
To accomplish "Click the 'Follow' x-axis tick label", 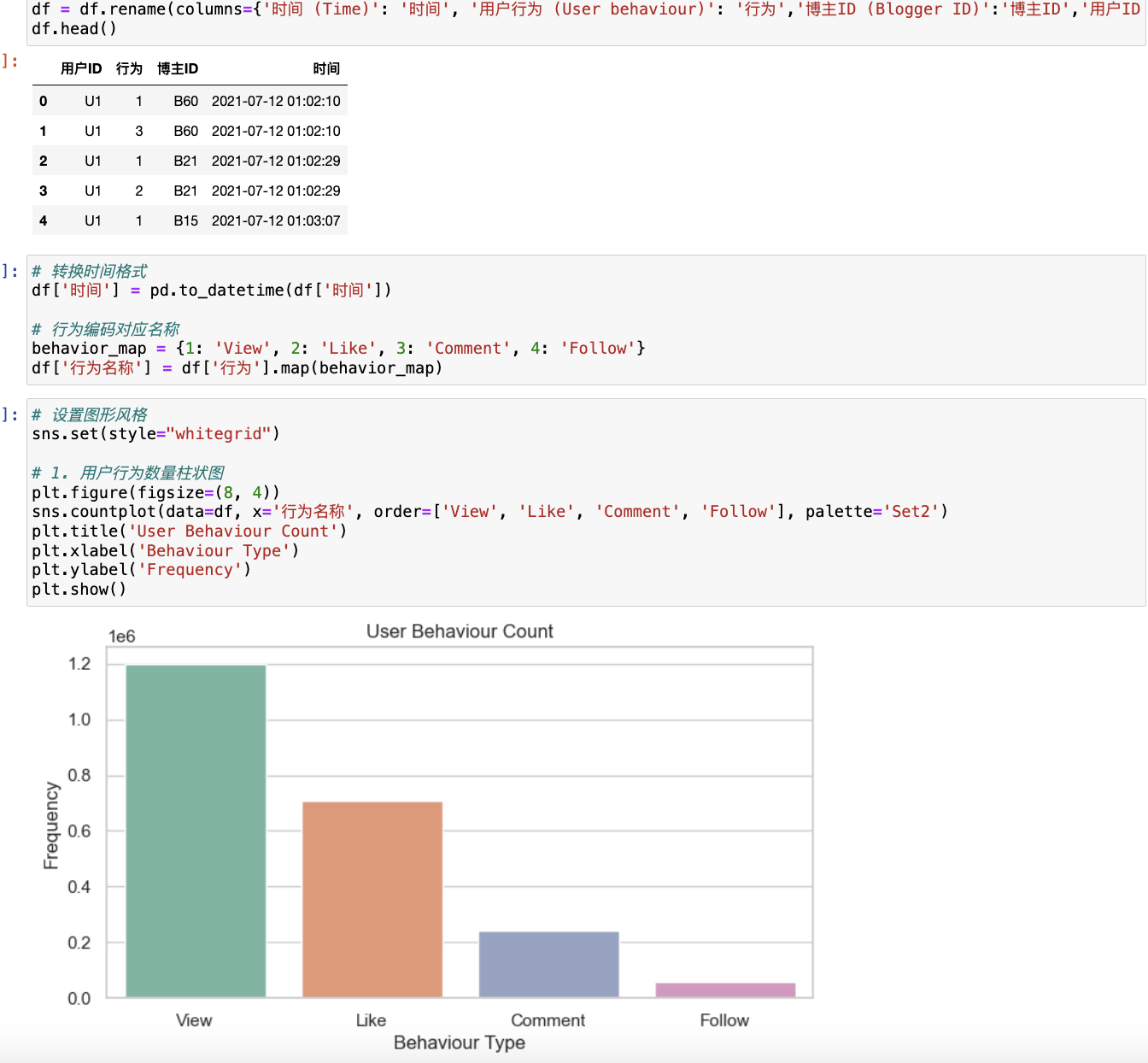I will click(x=724, y=1020).
